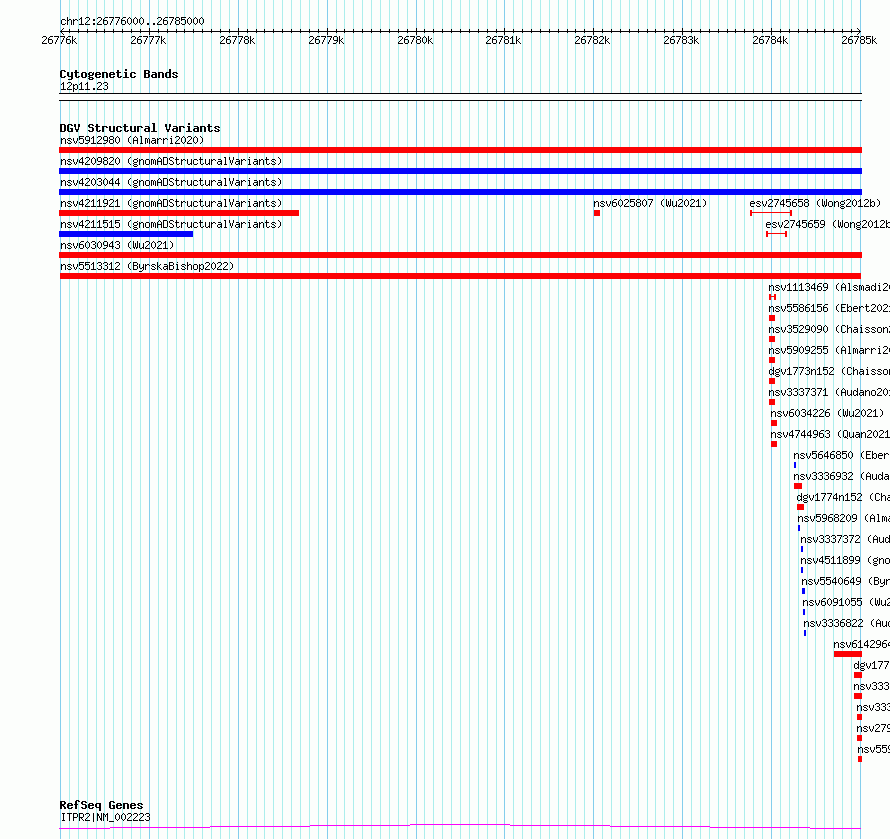
Task: Click the 26778k ruler tick label
Action: 237,40
